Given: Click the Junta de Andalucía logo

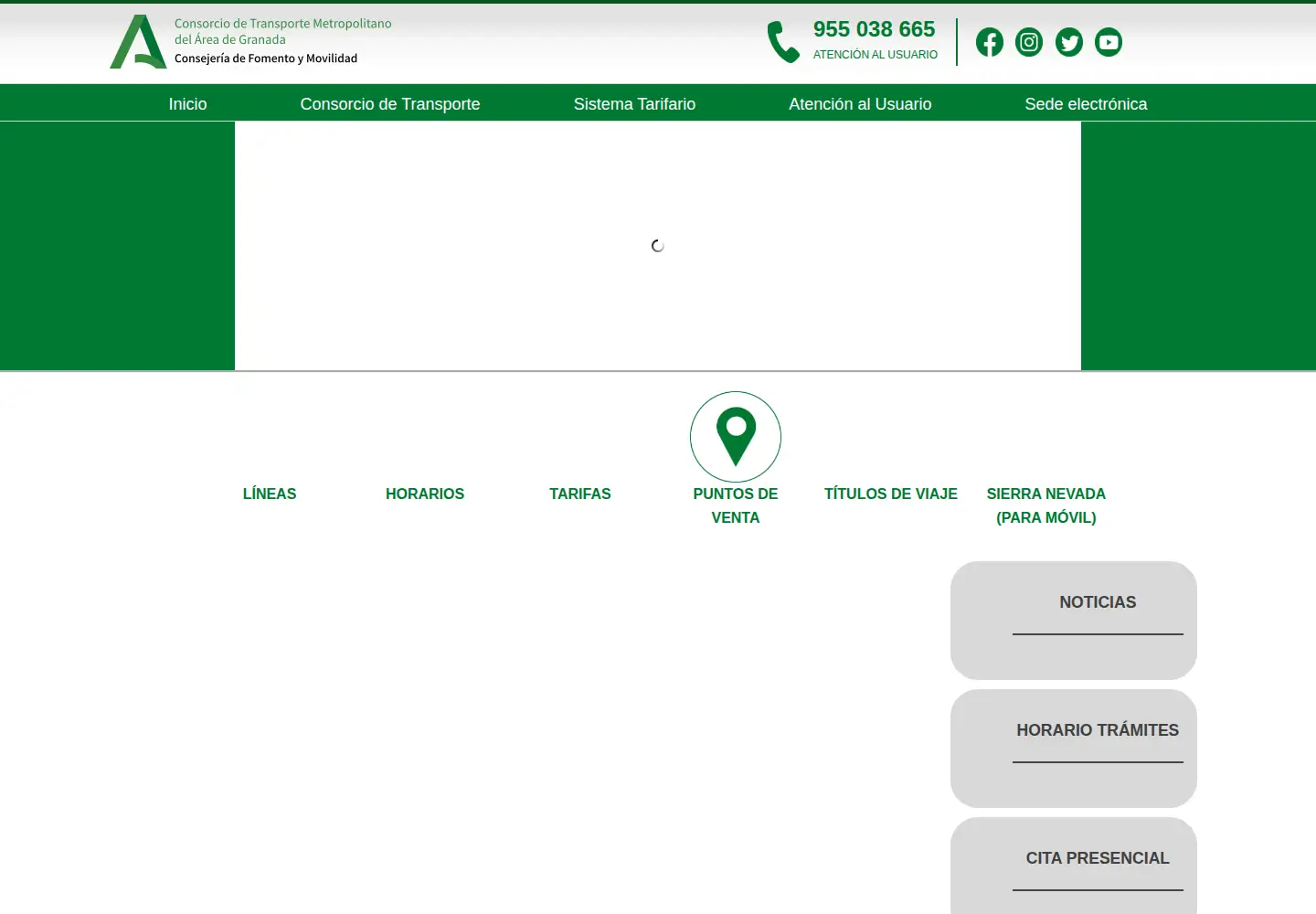Looking at the screenshot, I should click(138, 41).
